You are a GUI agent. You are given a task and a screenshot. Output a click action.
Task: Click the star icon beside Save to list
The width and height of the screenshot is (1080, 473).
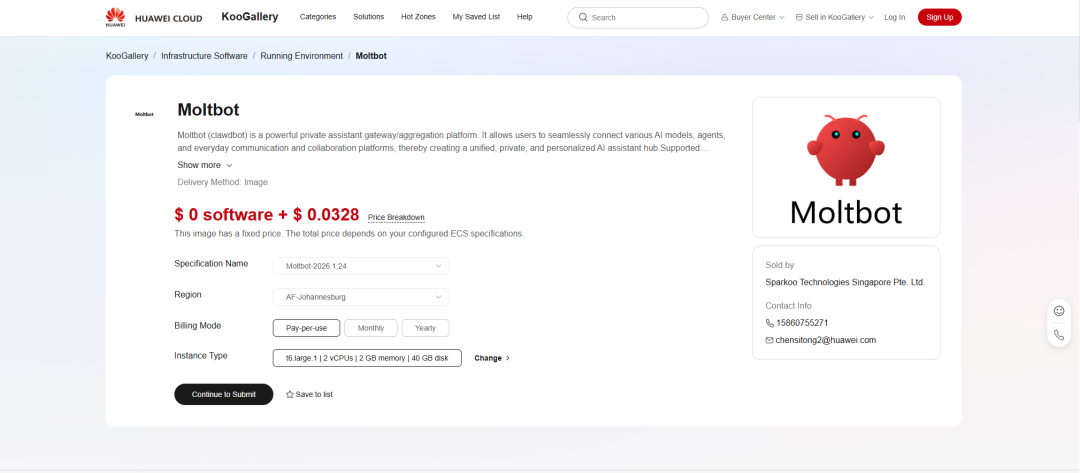pyautogui.click(x=289, y=395)
